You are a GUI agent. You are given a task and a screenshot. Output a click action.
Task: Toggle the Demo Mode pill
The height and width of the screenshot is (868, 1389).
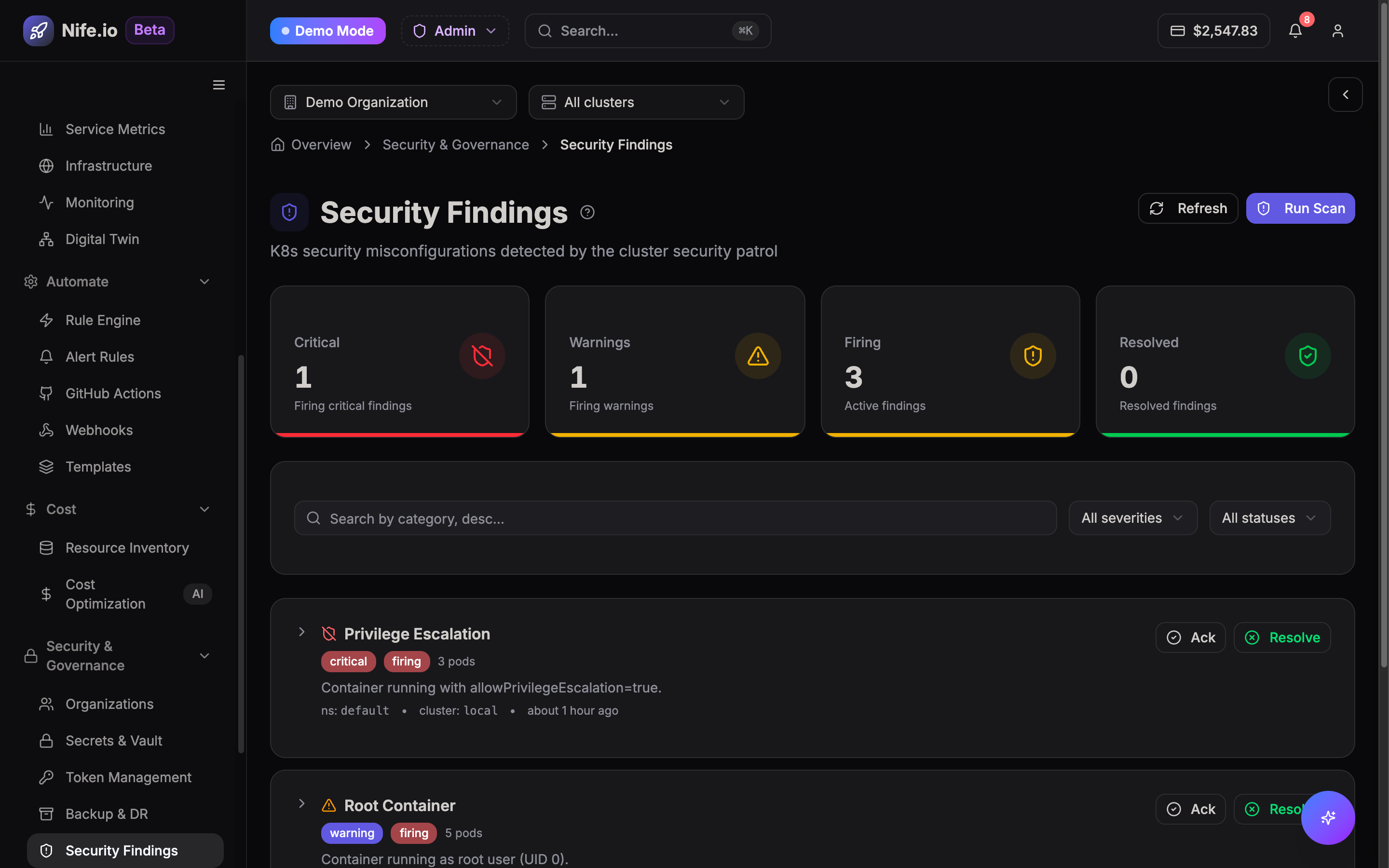tap(328, 31)
